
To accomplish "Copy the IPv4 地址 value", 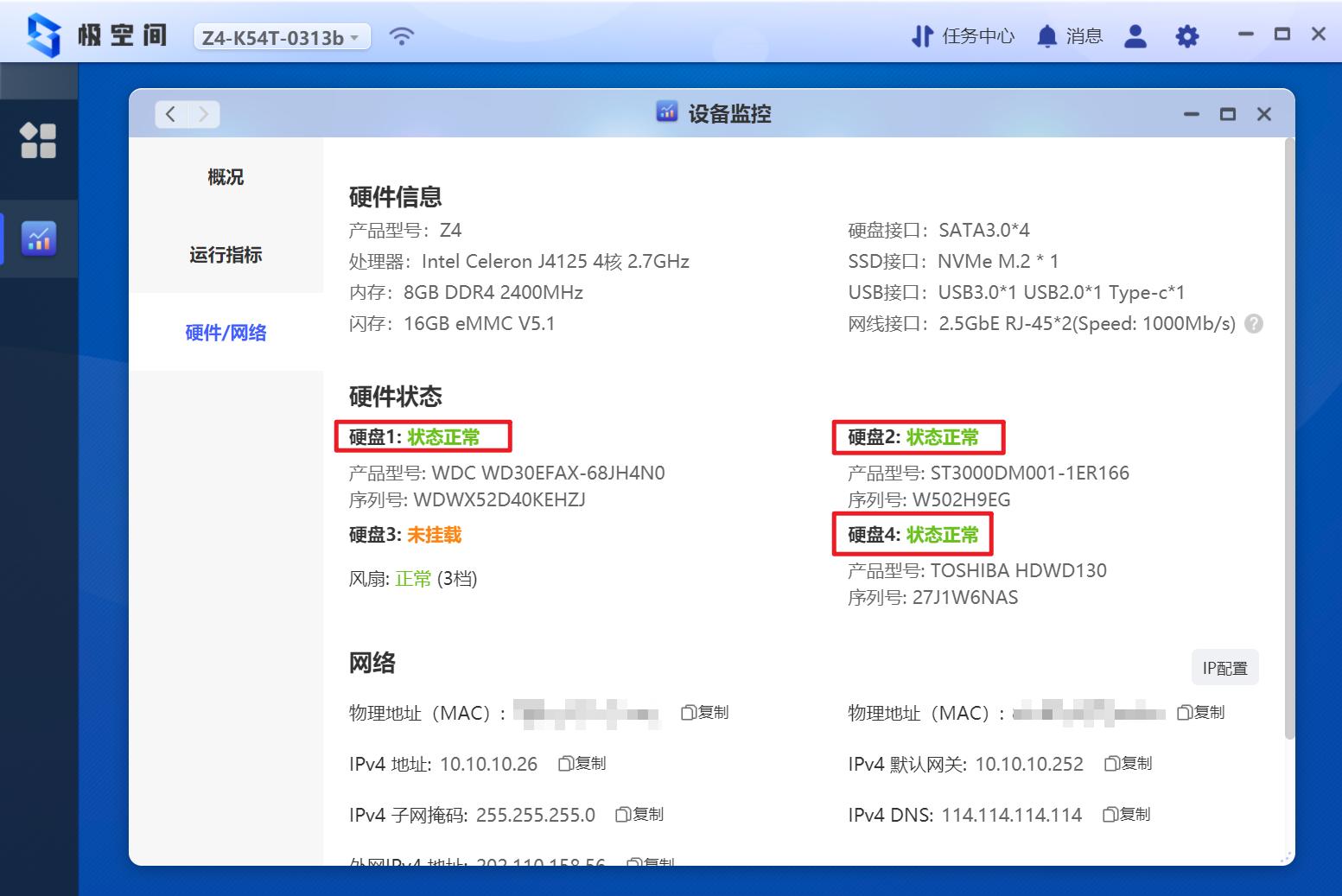I will [x=583, y=764].
